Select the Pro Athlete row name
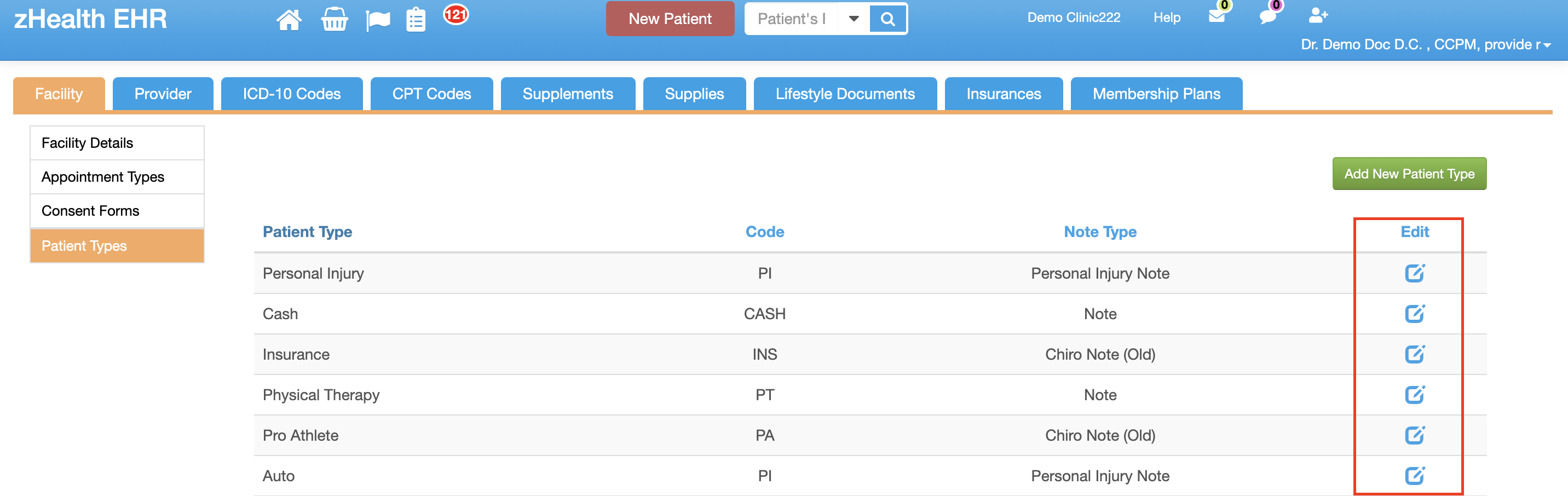The width and height of the screenshot is (1568, 496). point(300,435)
